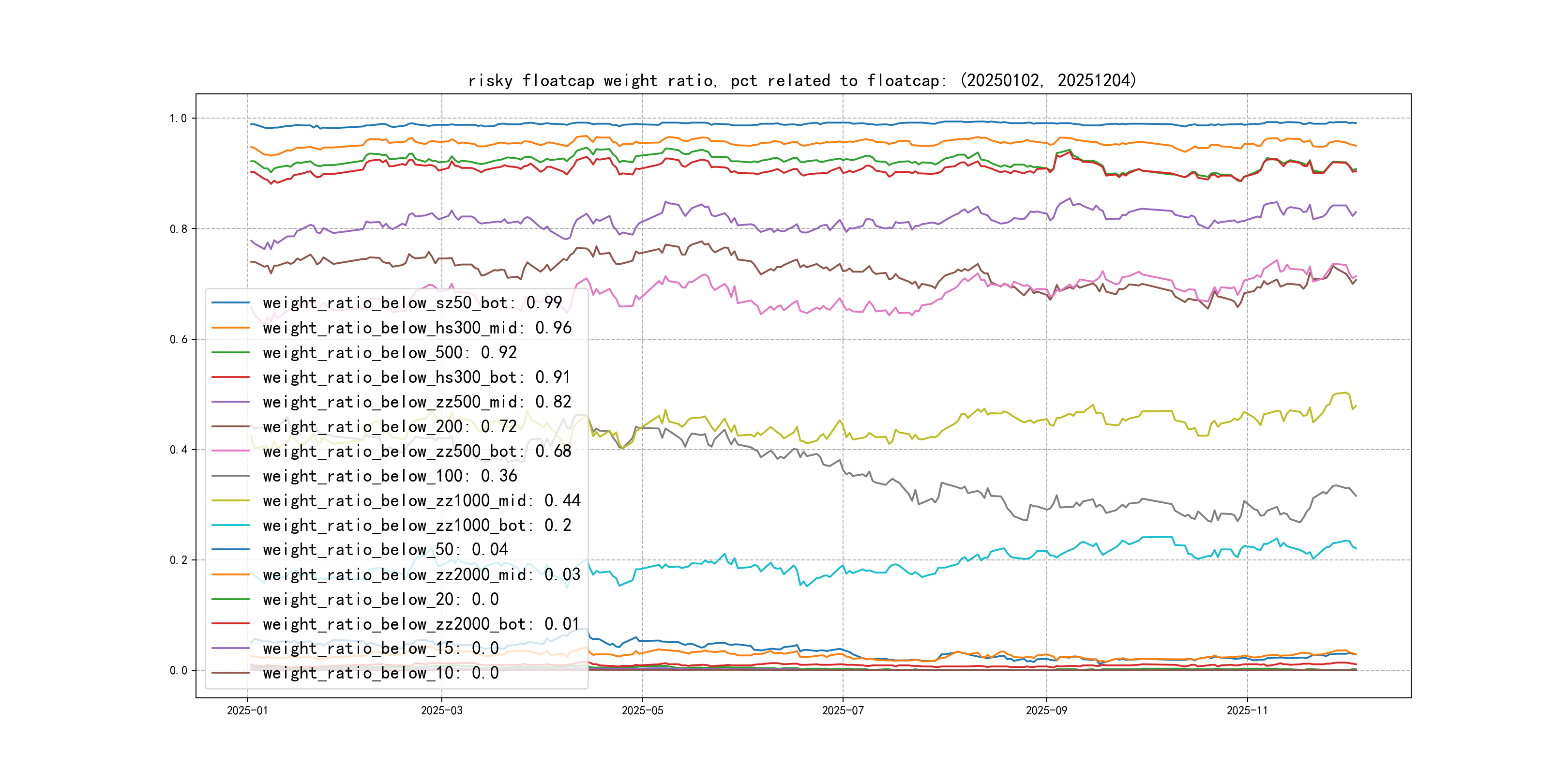Click legend entry weight_ratio_below_zz1000_bot
The width and height of the screenshot is (1568, 784).
(416, 525)
